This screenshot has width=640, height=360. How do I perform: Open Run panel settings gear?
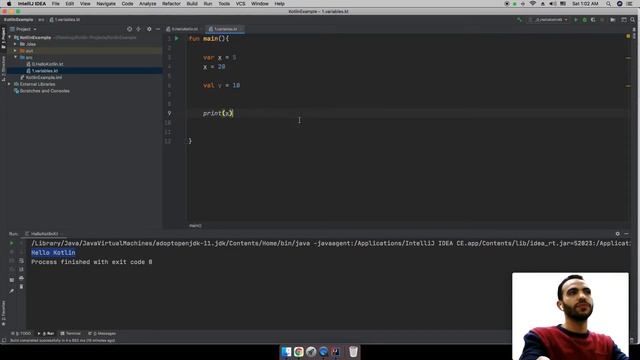tap(618, 234)
